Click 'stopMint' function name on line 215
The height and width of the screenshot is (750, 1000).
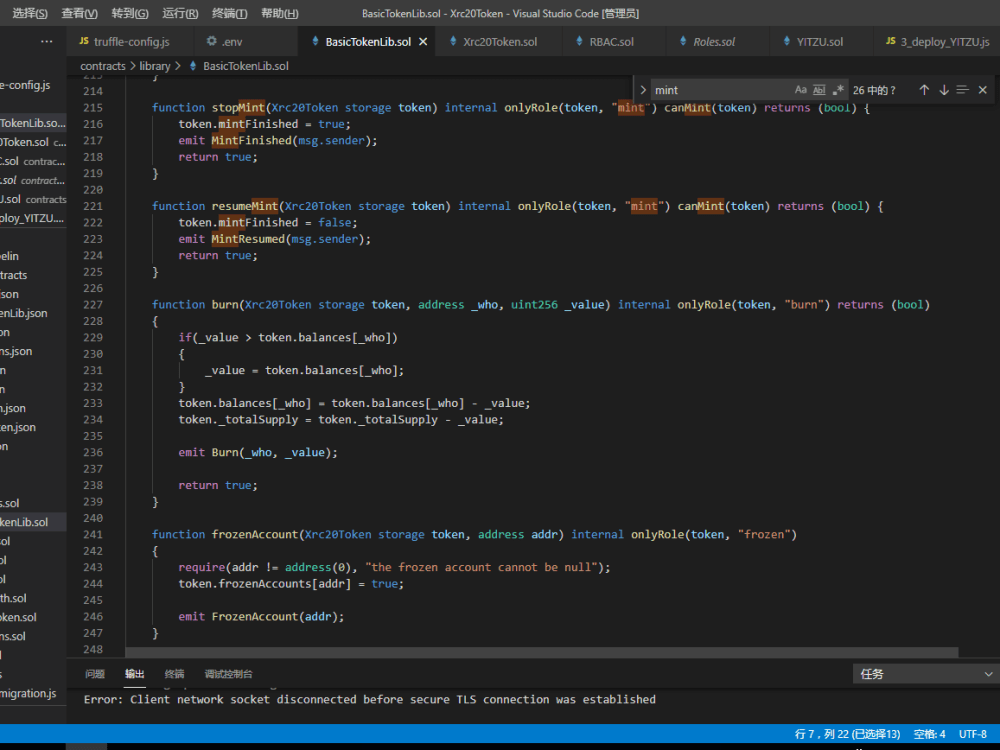[238, 108]
